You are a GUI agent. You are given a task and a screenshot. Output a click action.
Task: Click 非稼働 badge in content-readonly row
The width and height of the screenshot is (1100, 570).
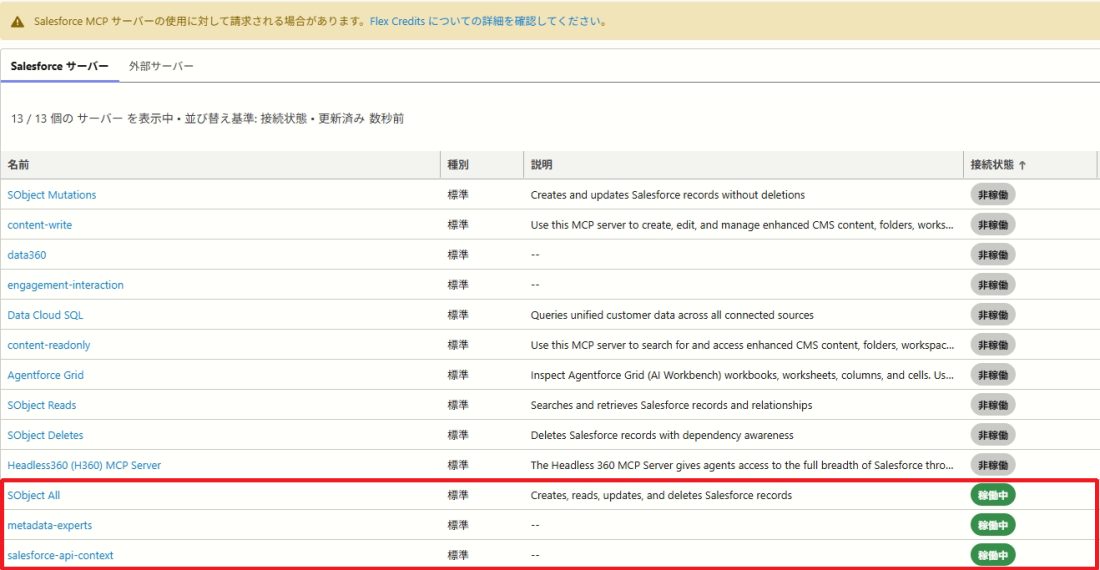993,345
